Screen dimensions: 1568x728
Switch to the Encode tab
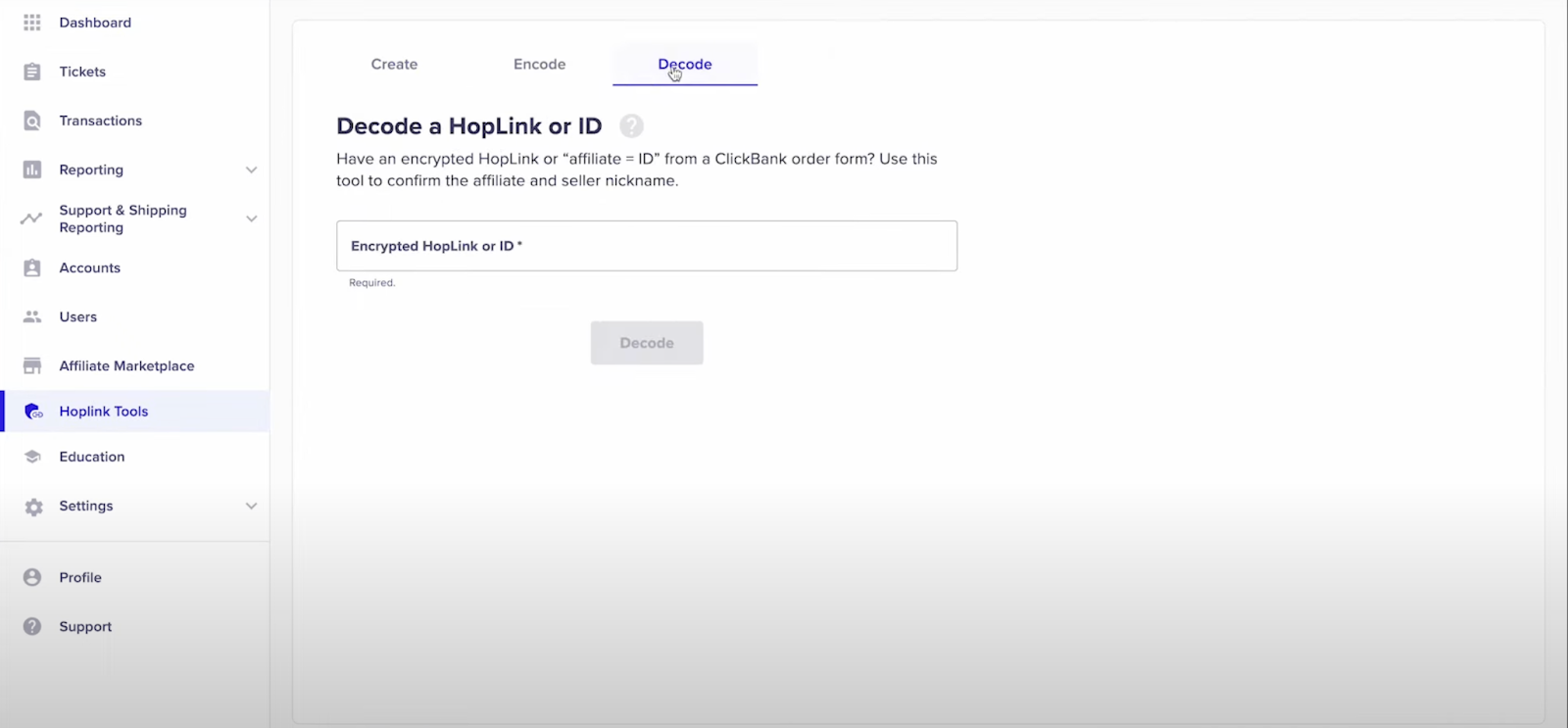[540, 64]
